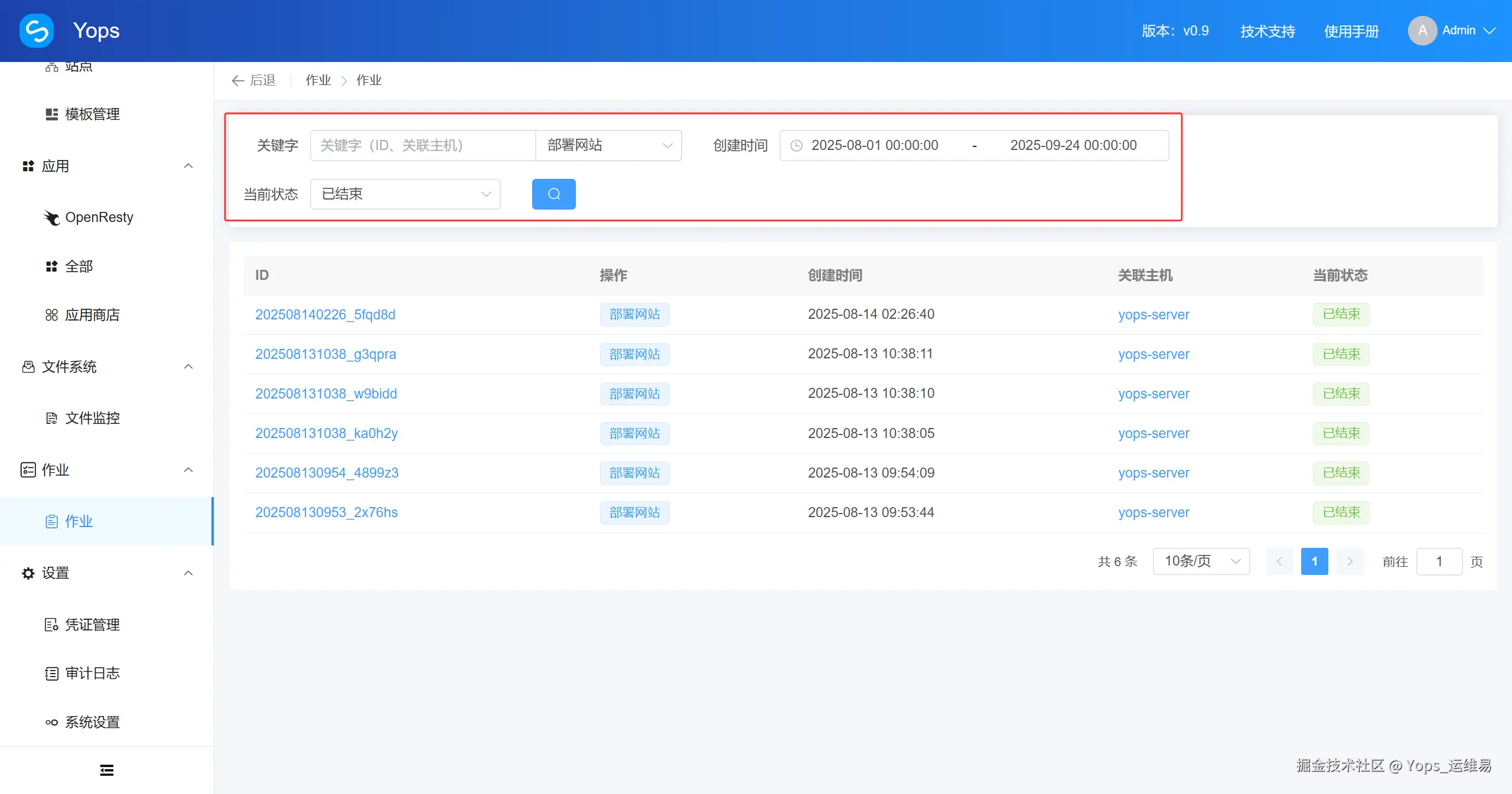This screenshot has height=794, width=1512.
Task: Click the Admin avatar circle
Action: point(1422,31)
